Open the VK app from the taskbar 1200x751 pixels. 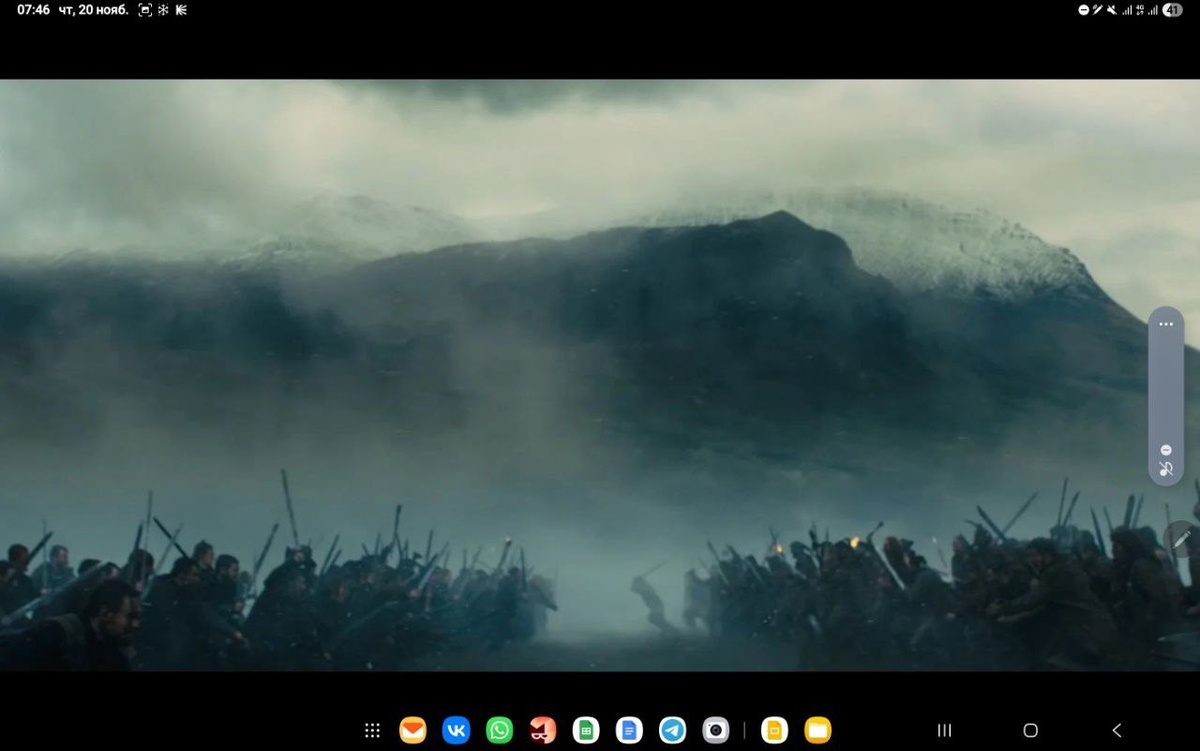456,730
